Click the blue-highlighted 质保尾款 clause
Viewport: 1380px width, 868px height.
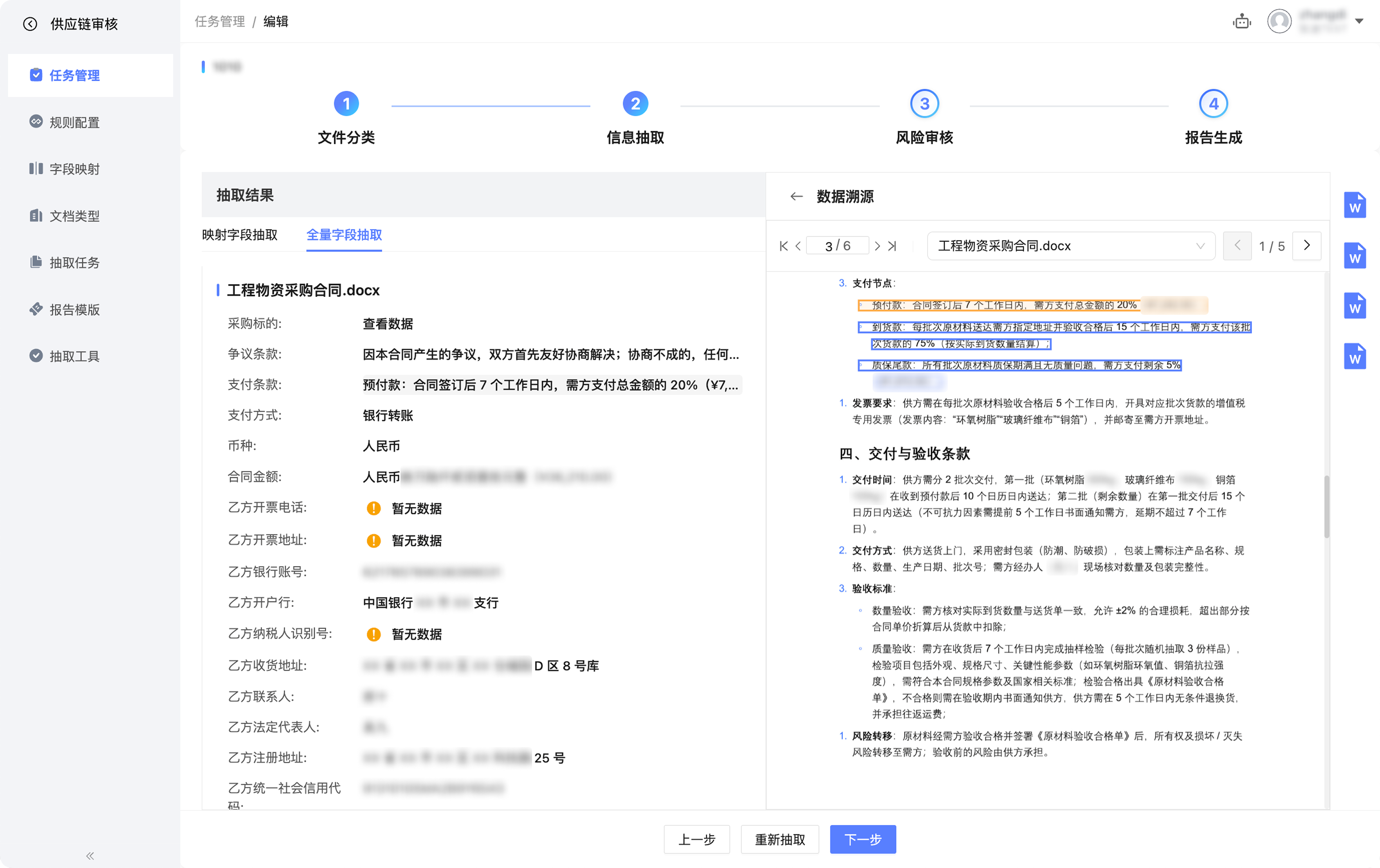tap(1019, 365)
